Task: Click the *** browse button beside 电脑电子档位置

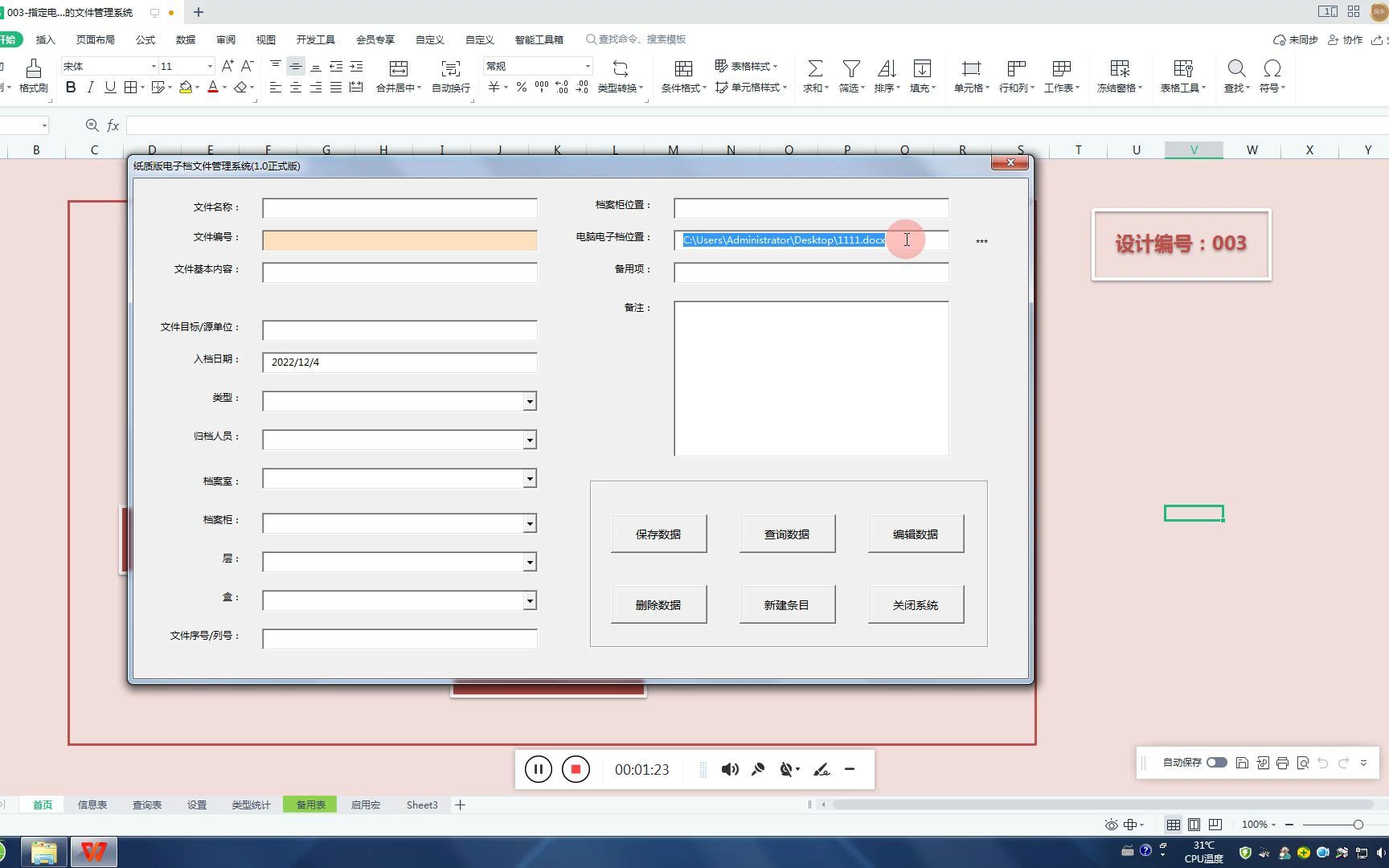Action: 981,241
